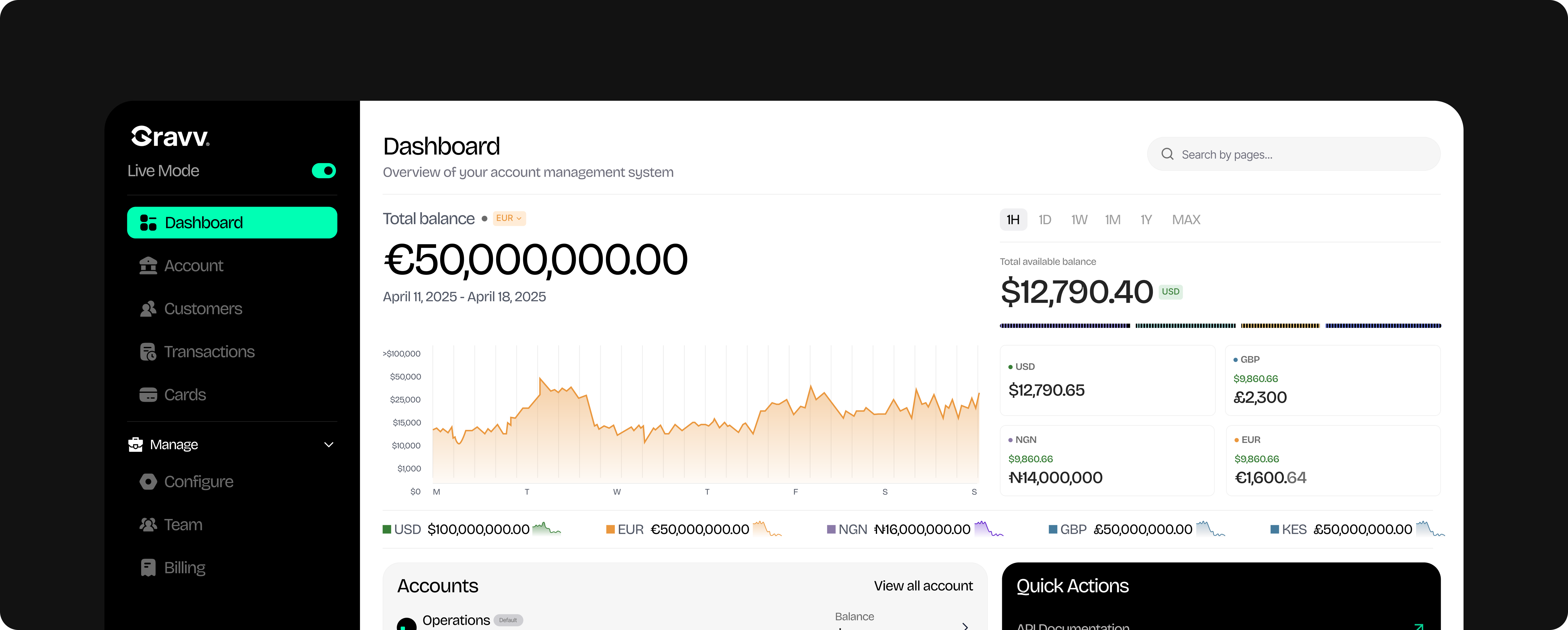The width and height of the screenshot is (1568, 630).
Task: Collapse the Manage section chevron
Action: coord(329,445)
